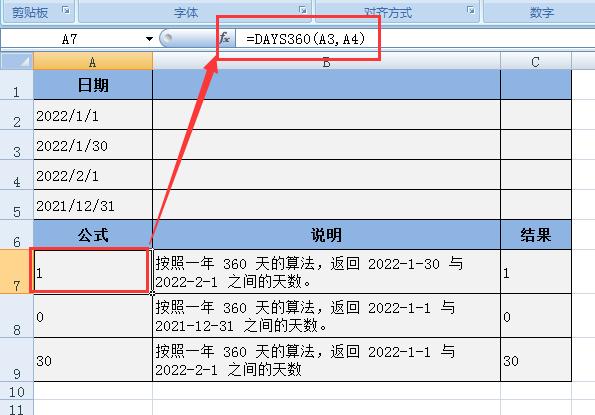Image resolution: width=595 pixels, height=415 pixels.
Task: Select the column A header
Action: click(93, 61)
